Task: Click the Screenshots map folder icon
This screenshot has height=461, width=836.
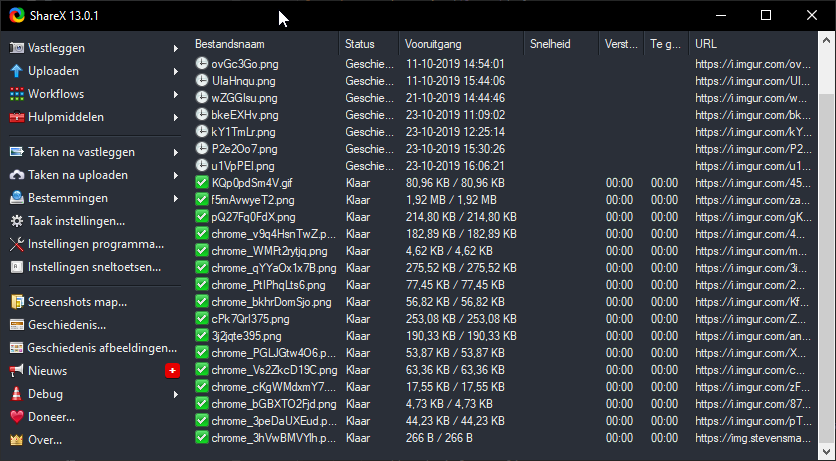Action: [x=16, y=302]
